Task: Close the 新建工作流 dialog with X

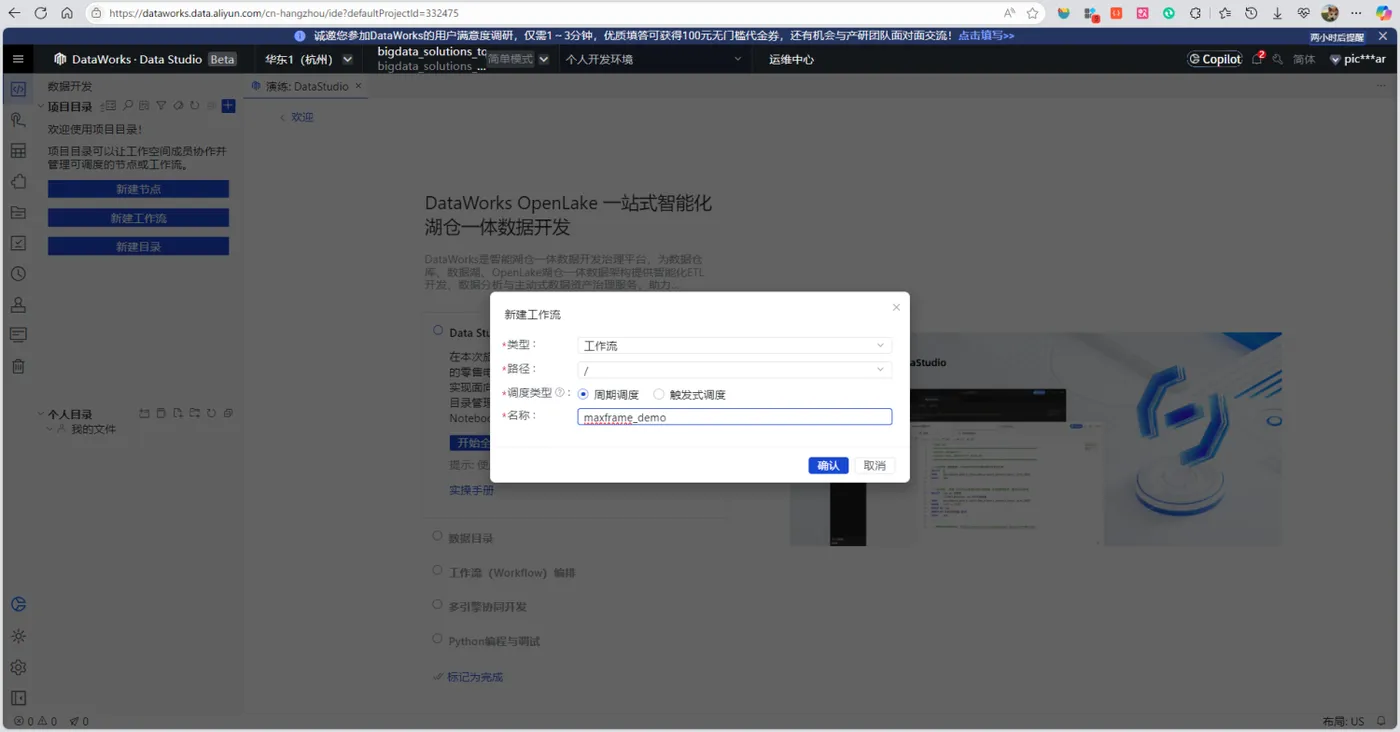Action: tap(896, 307)
